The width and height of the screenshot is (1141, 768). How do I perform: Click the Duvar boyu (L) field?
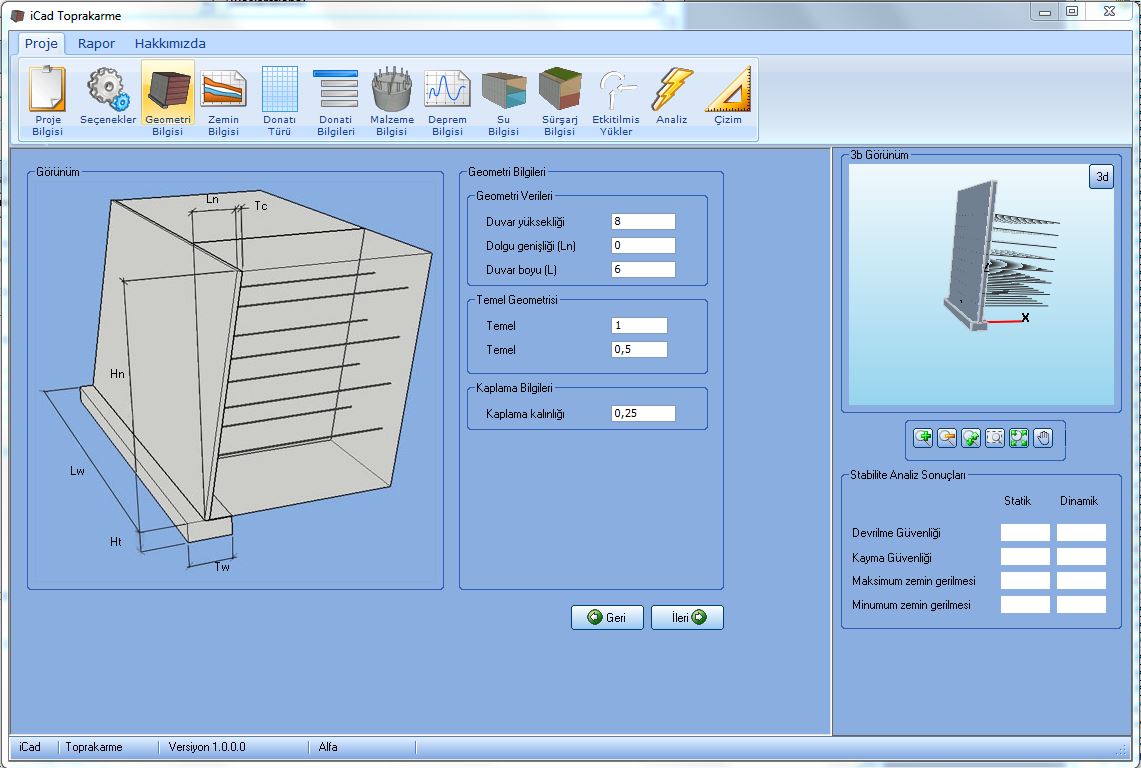[x=643, y=269]
